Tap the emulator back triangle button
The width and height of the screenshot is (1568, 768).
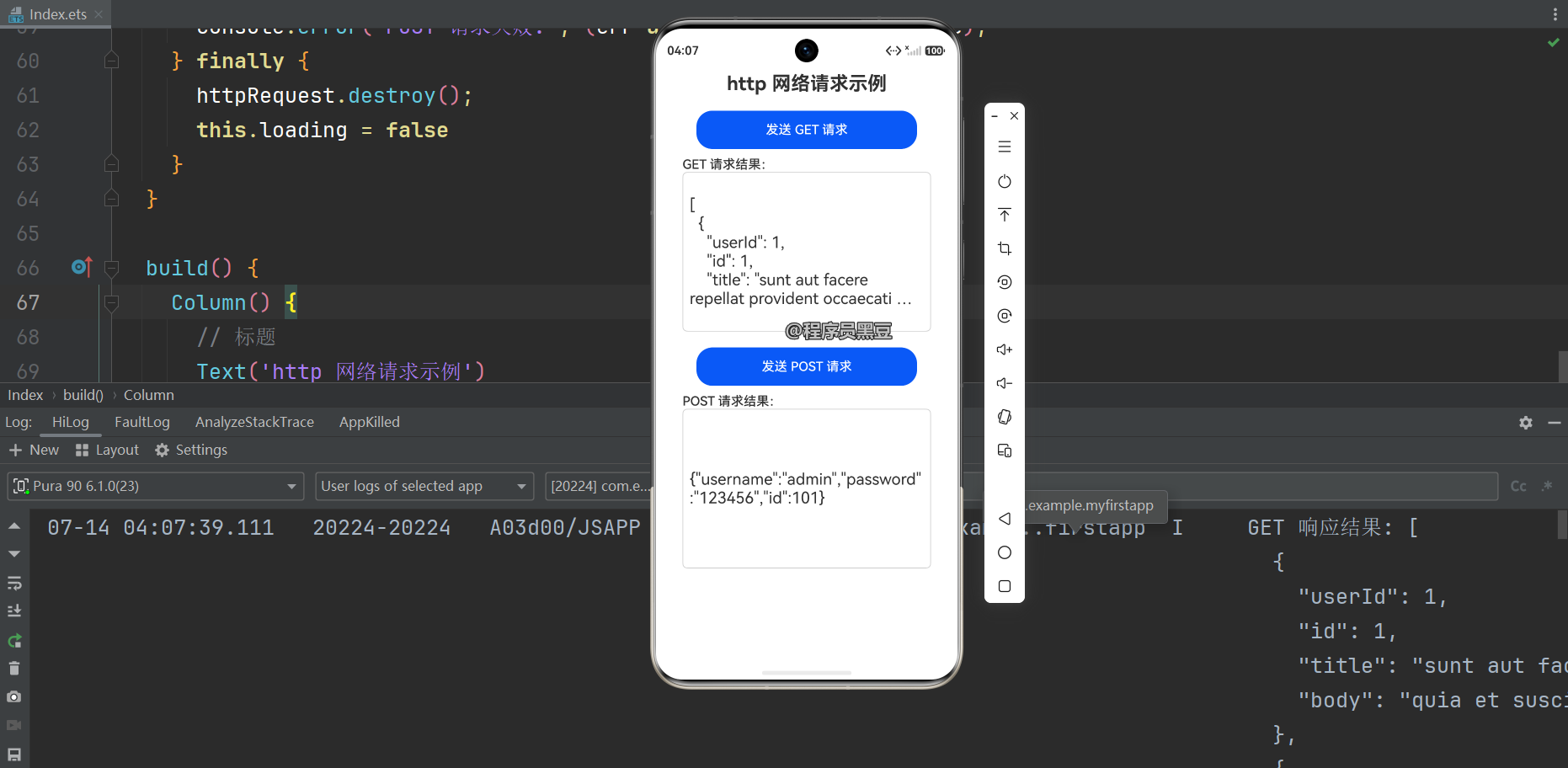pos(1005,519)
